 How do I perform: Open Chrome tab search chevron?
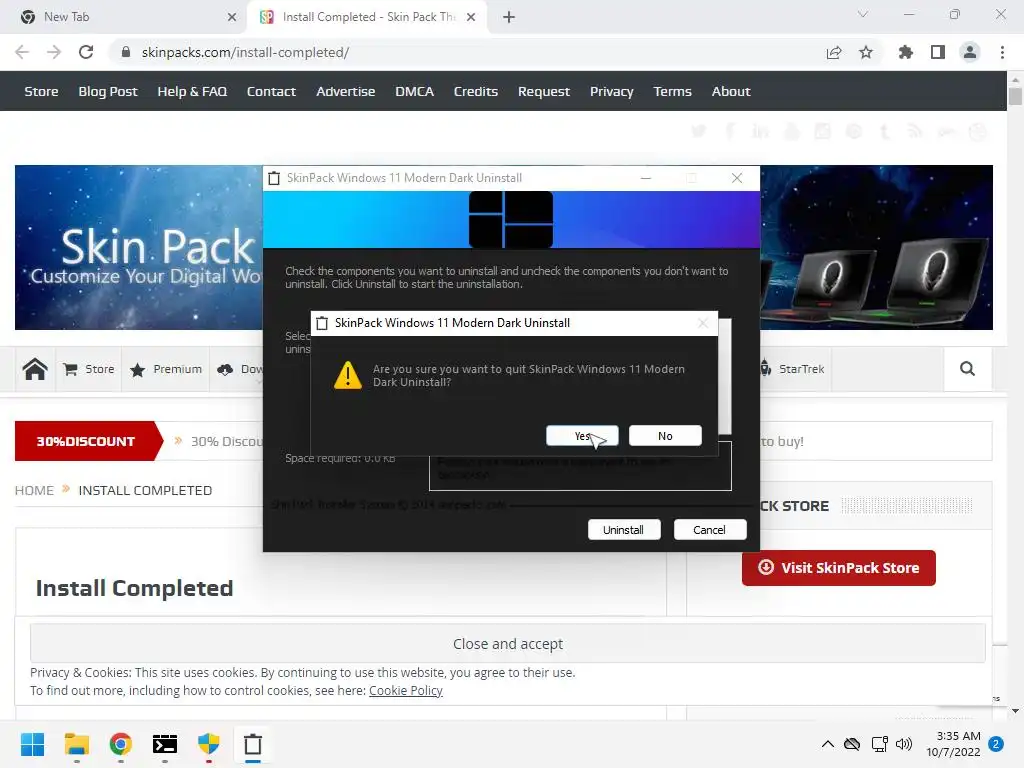tap(863, 14)
